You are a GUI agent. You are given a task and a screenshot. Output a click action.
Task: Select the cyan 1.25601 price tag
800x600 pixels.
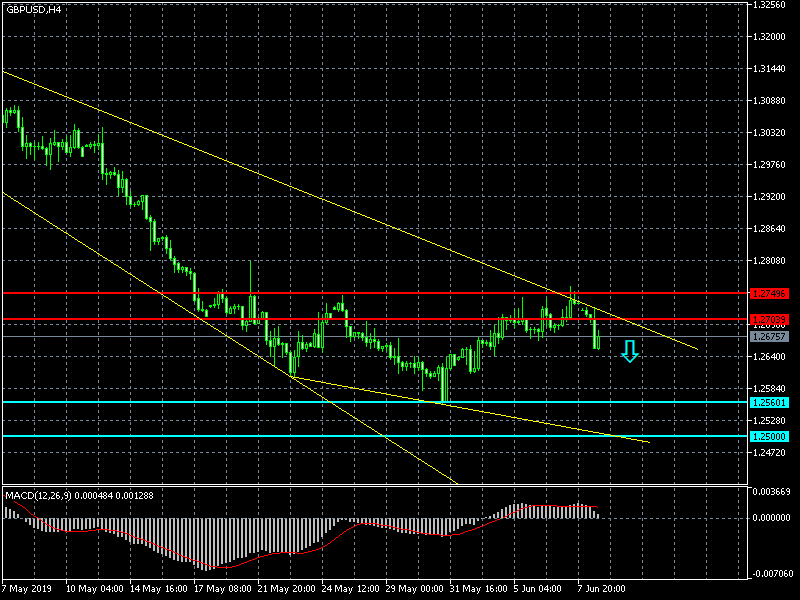769,402
